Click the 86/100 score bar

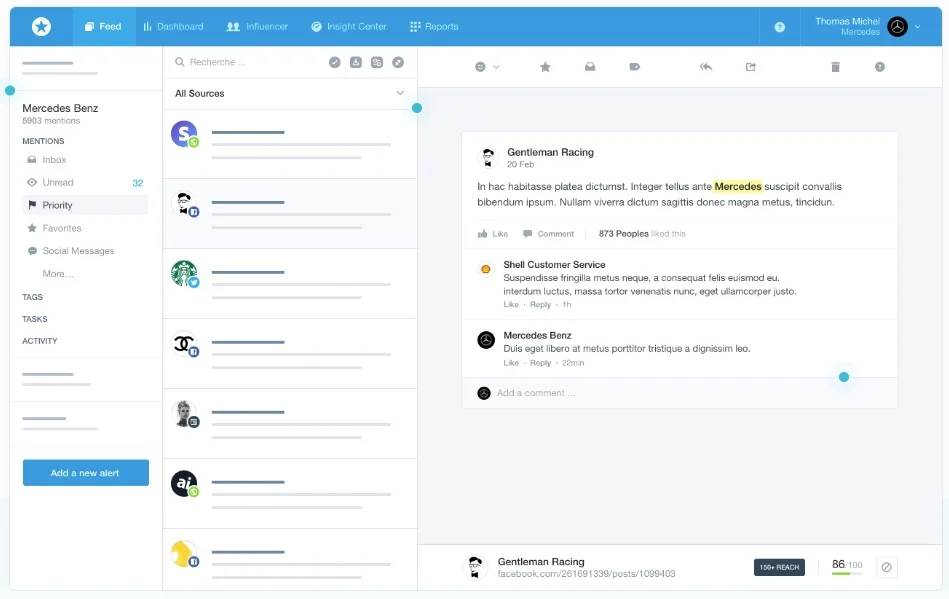point(847,567)
